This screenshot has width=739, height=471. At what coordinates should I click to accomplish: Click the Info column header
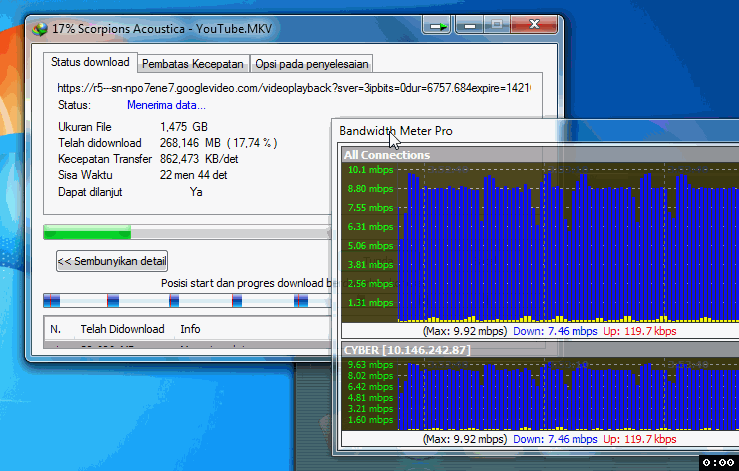[190, 329]
